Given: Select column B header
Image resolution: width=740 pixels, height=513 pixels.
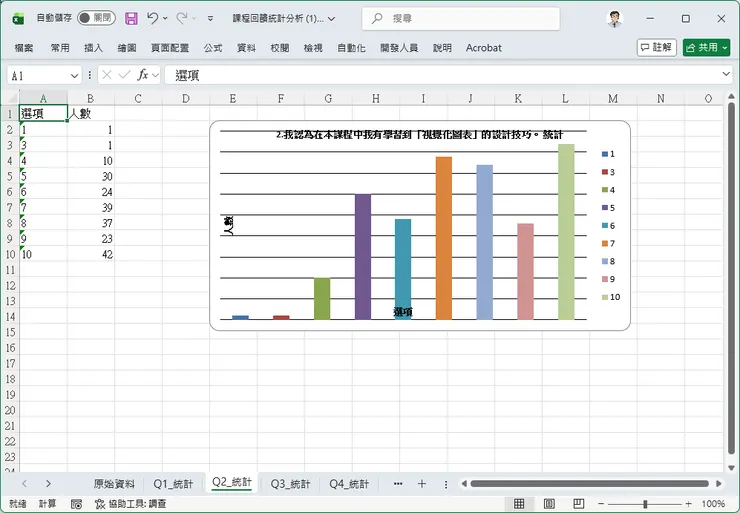Looking at the screenshot, I should coord(90,98).
